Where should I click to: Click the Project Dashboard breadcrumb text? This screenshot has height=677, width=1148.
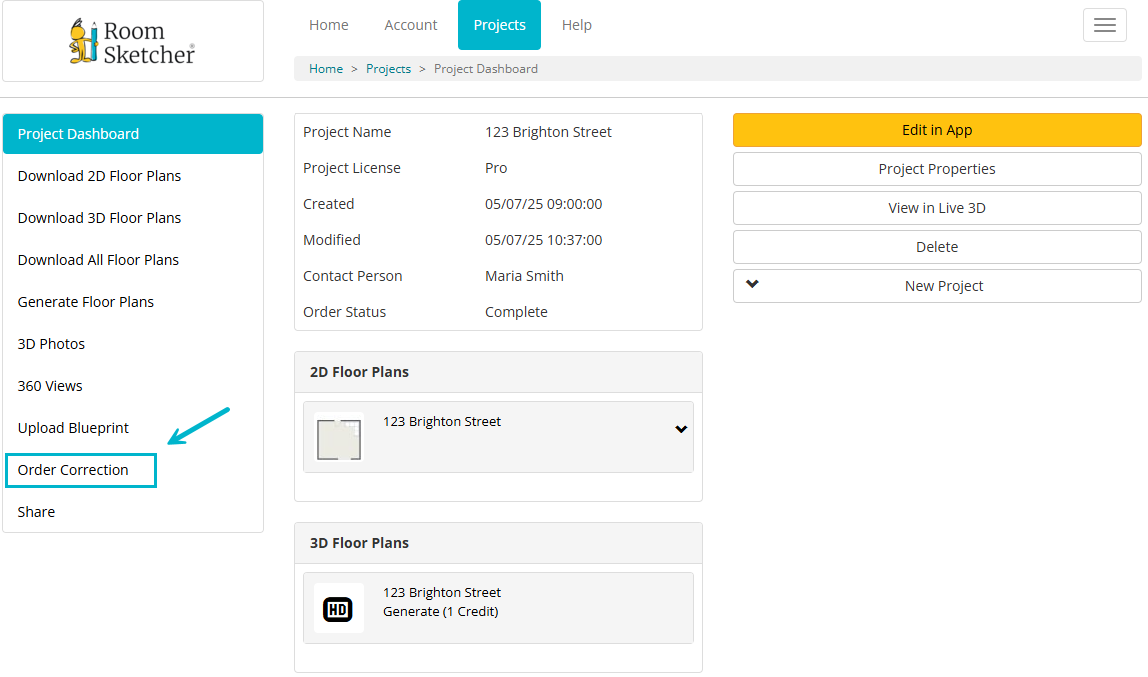(x=485, y=69)
